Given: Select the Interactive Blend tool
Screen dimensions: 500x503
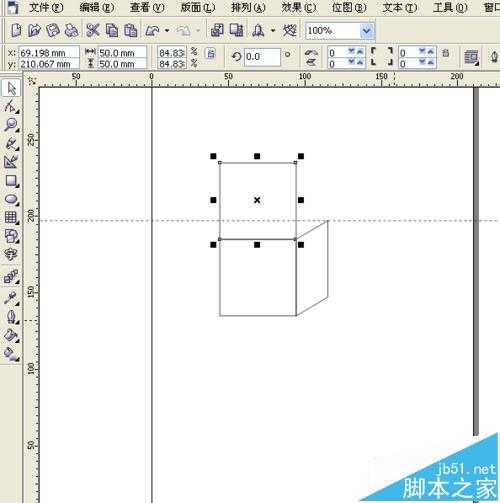Looking at the screenshot, I should [x=11, y=277].
